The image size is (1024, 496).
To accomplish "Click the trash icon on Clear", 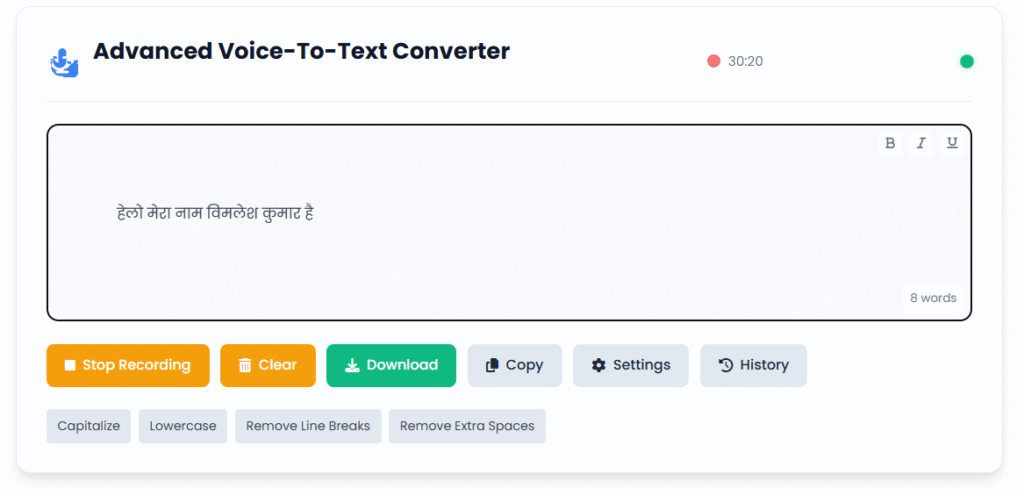I will click(245, 365).
